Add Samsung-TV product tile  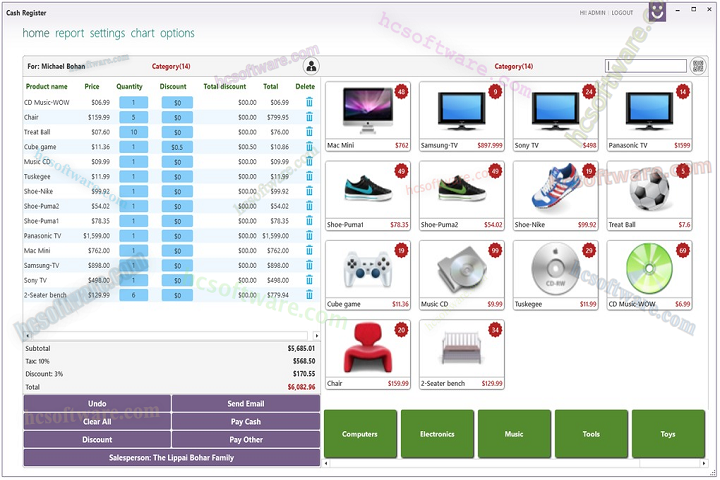[461, 117]
